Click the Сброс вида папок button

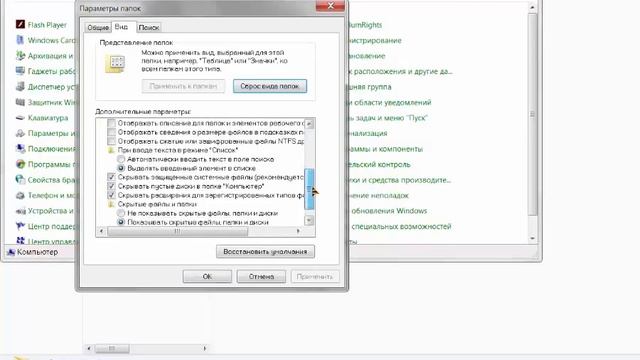pos(270,86)
